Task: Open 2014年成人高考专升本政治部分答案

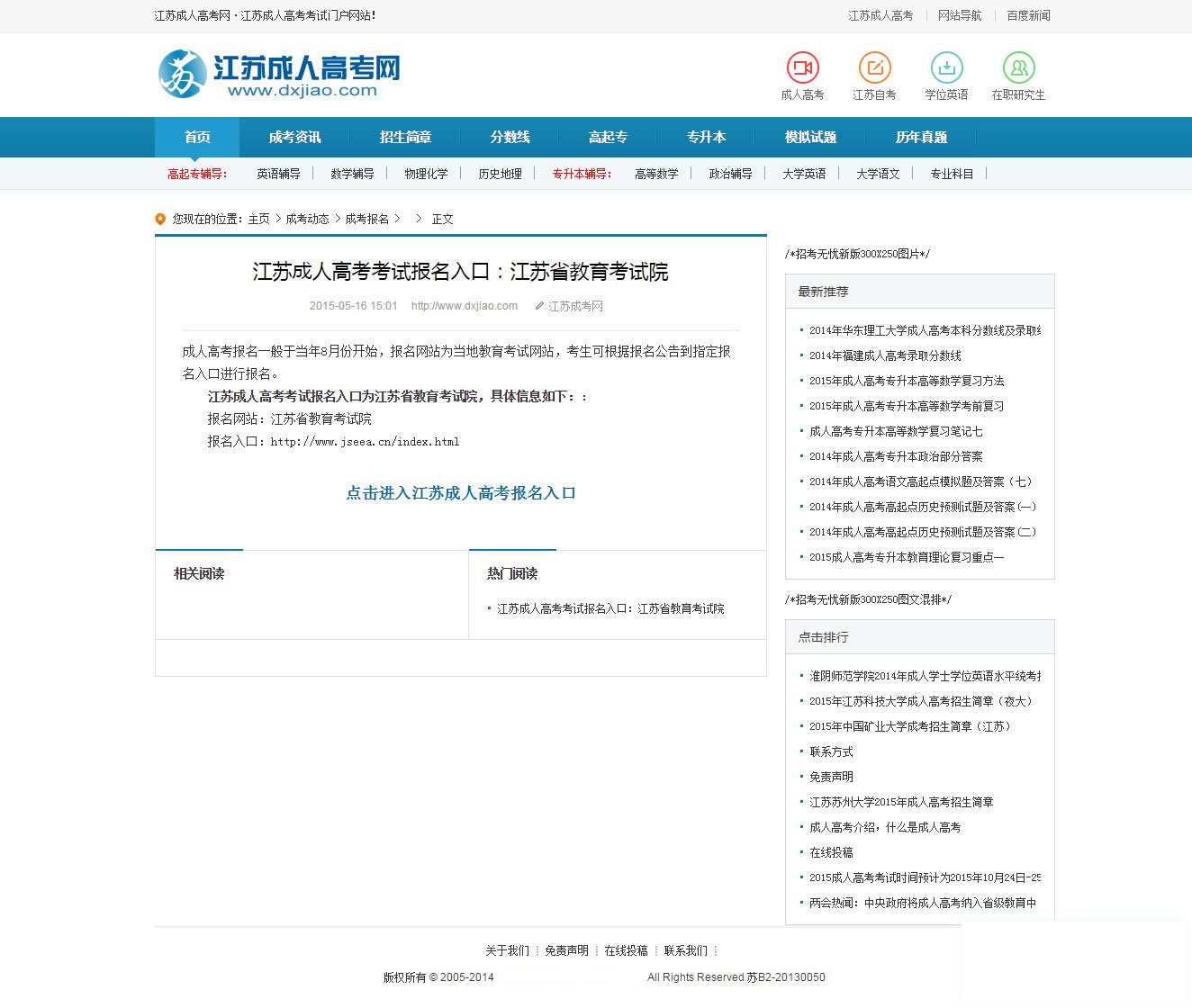Action: pos(896,456)
